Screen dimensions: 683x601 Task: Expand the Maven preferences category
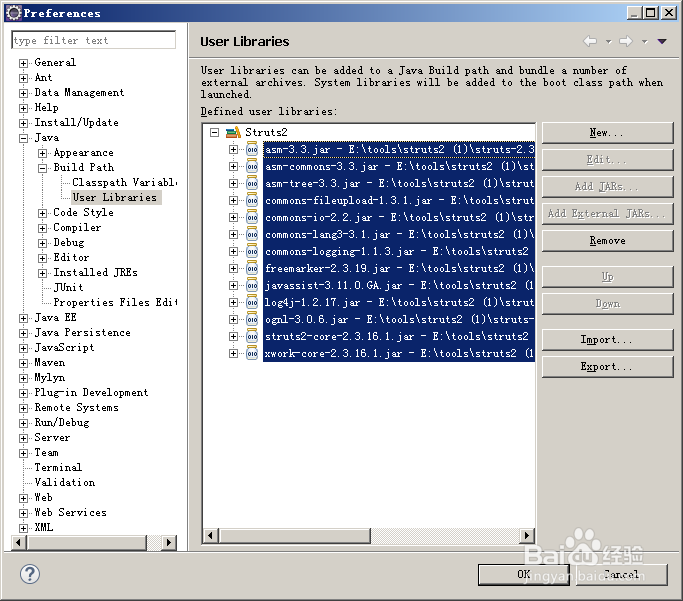click(24, 363)
